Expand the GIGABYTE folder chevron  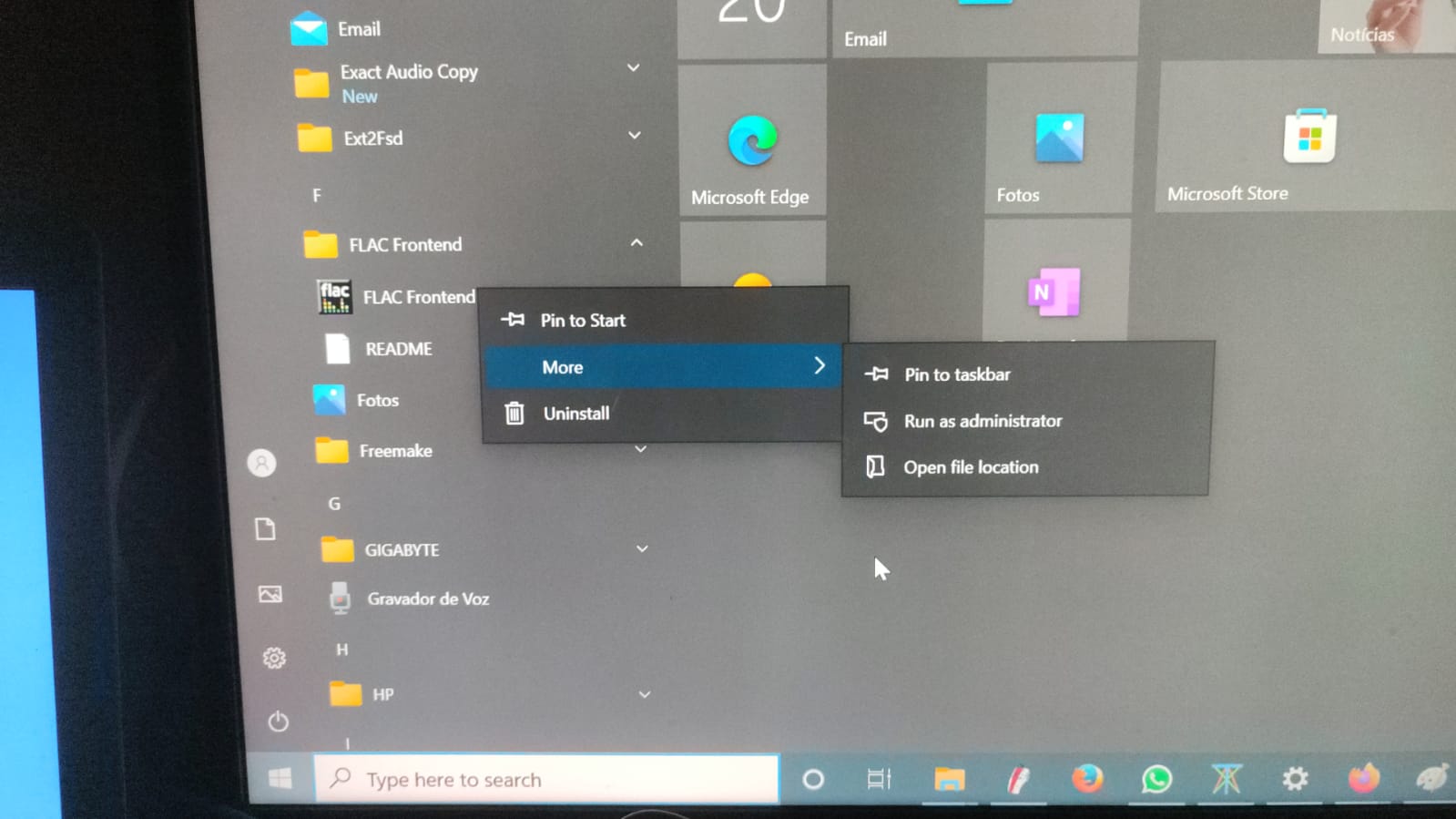(x=642, y=548)
